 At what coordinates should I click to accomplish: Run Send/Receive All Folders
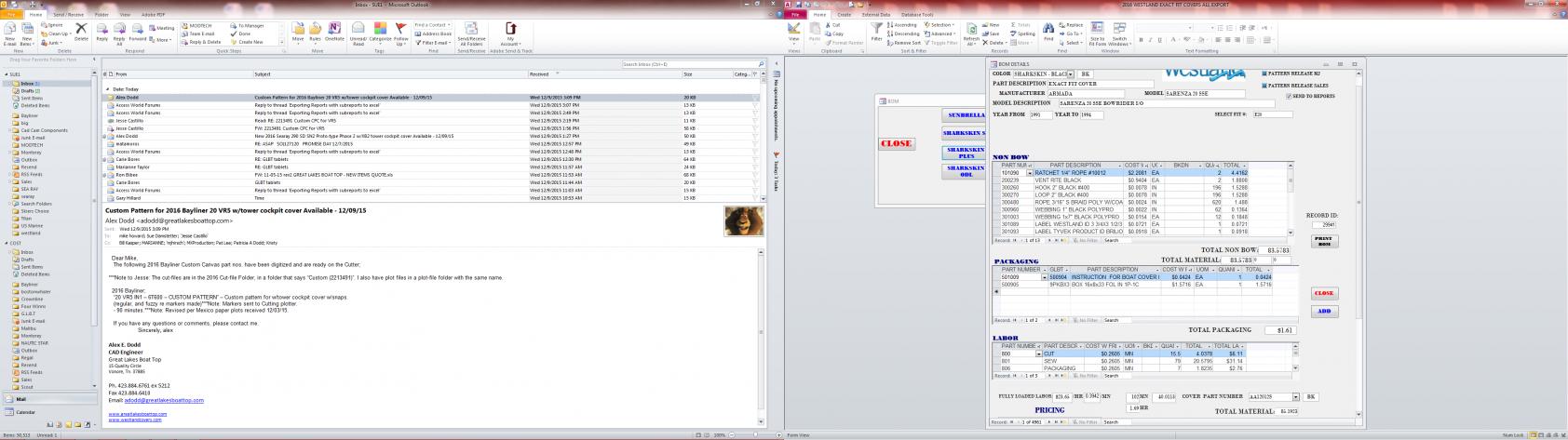(x=471, y=34)
